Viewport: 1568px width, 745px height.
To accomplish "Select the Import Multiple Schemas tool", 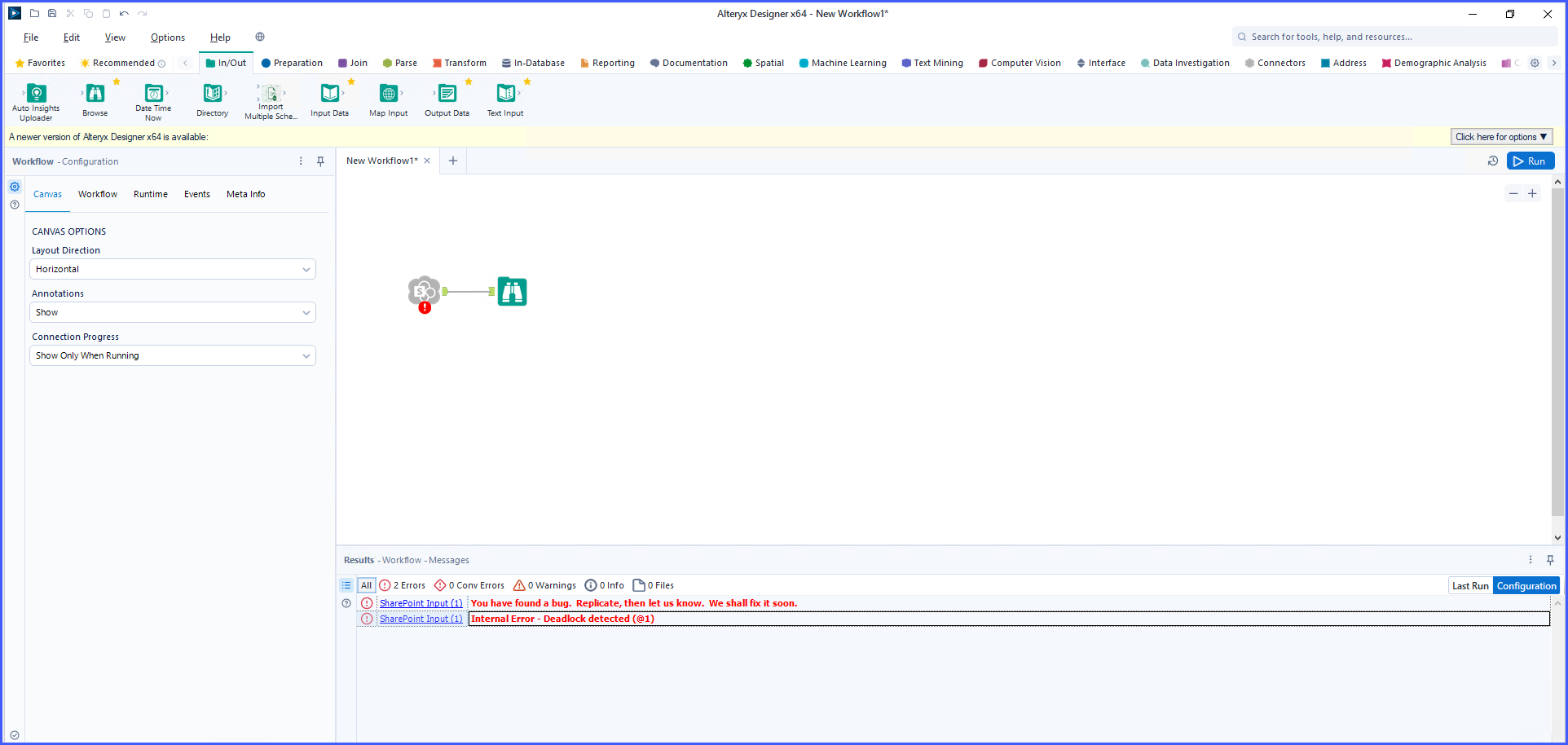I will 271,101.
